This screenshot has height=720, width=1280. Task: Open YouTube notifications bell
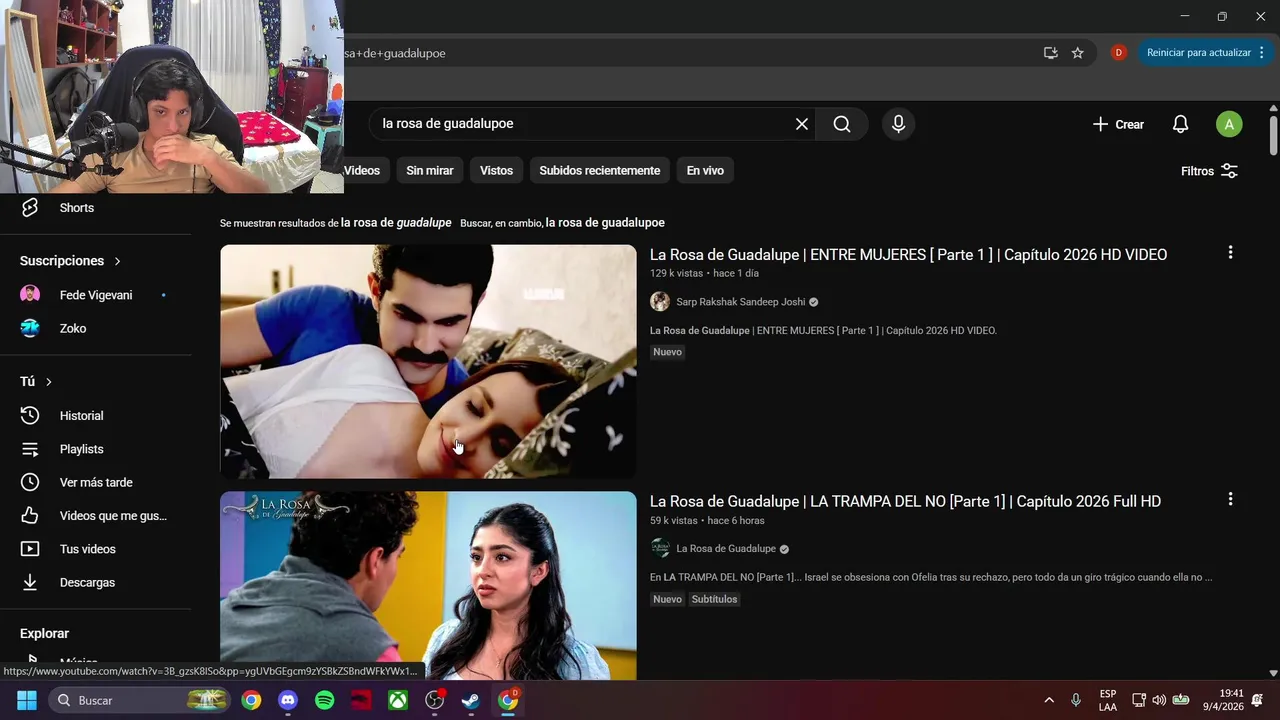(x=1180, y=124)
